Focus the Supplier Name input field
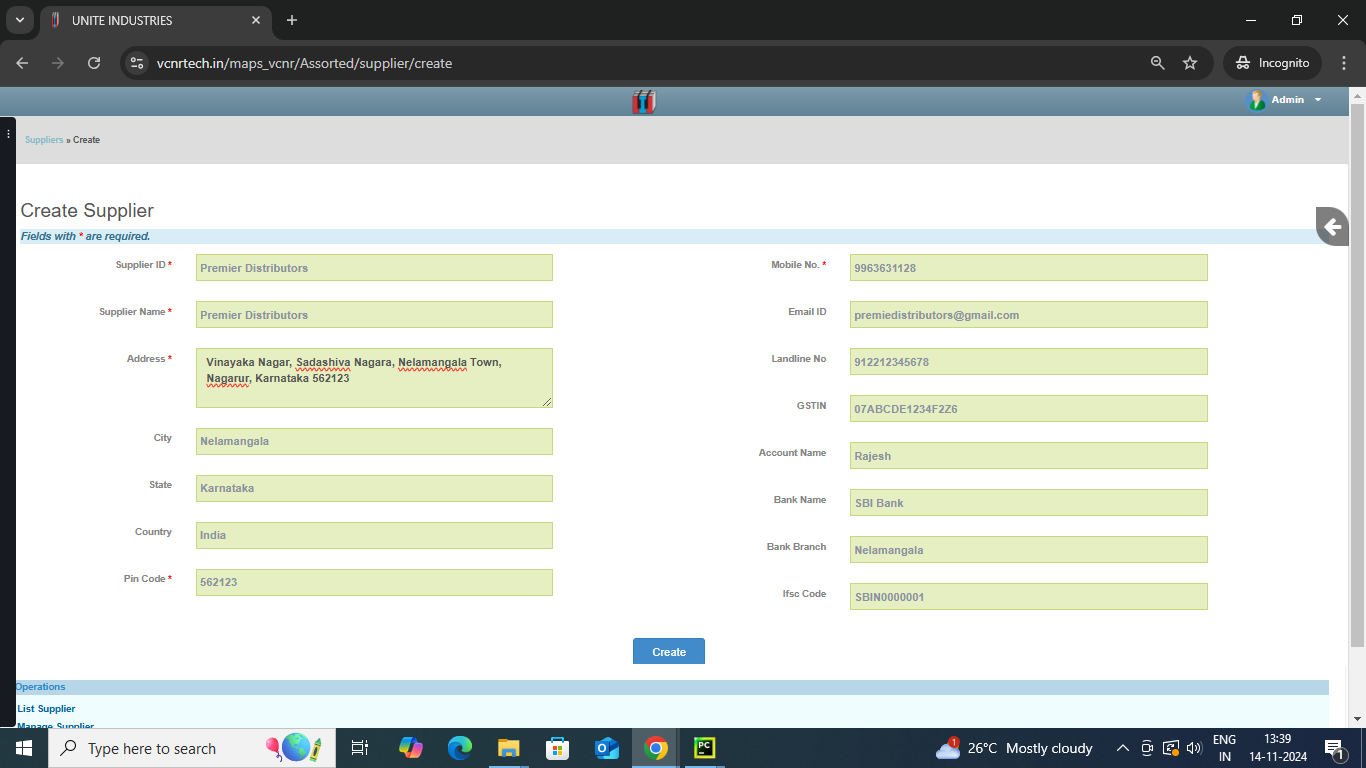The image size is (1366, 768). (x=374, y=314)
